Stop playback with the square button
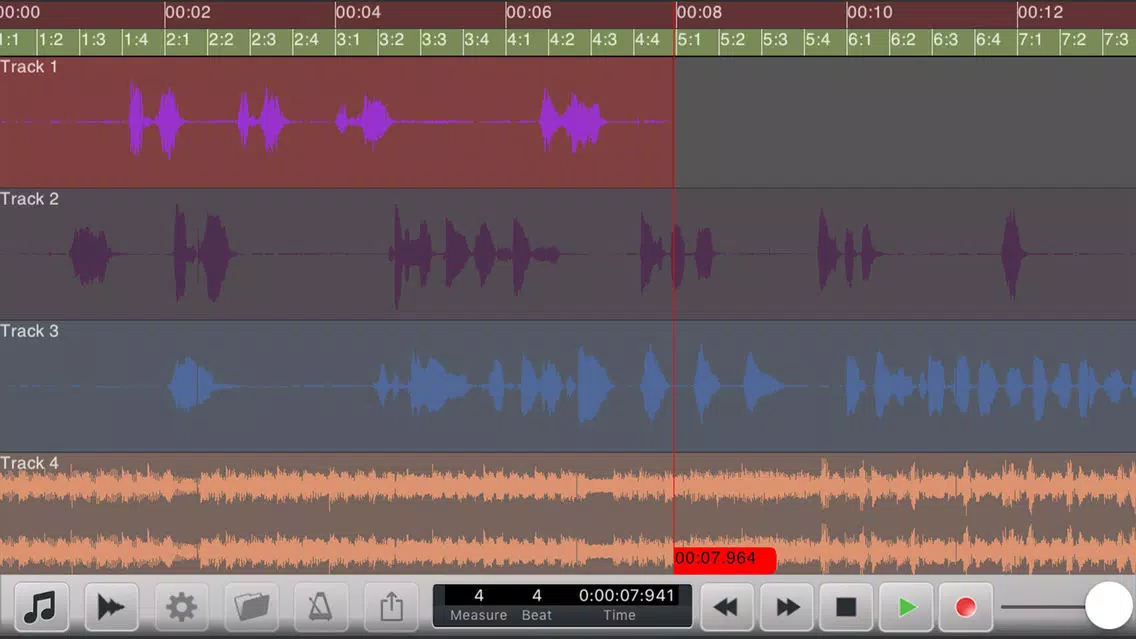 point(846,607)
